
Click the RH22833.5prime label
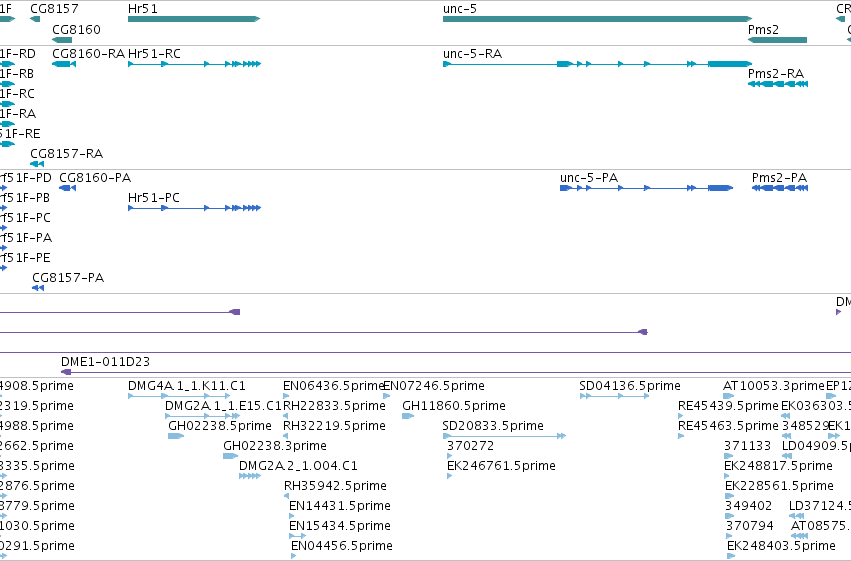coord(334,406)
